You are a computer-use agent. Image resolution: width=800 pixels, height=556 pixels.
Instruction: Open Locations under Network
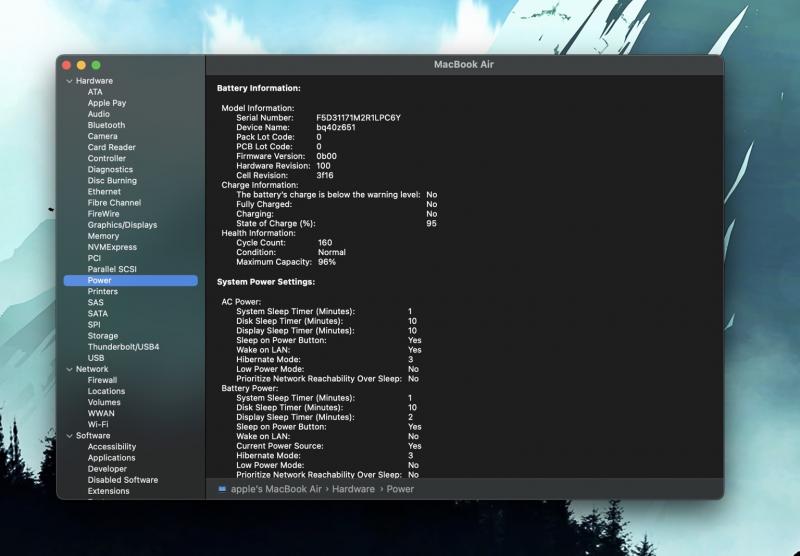(106, 392)
